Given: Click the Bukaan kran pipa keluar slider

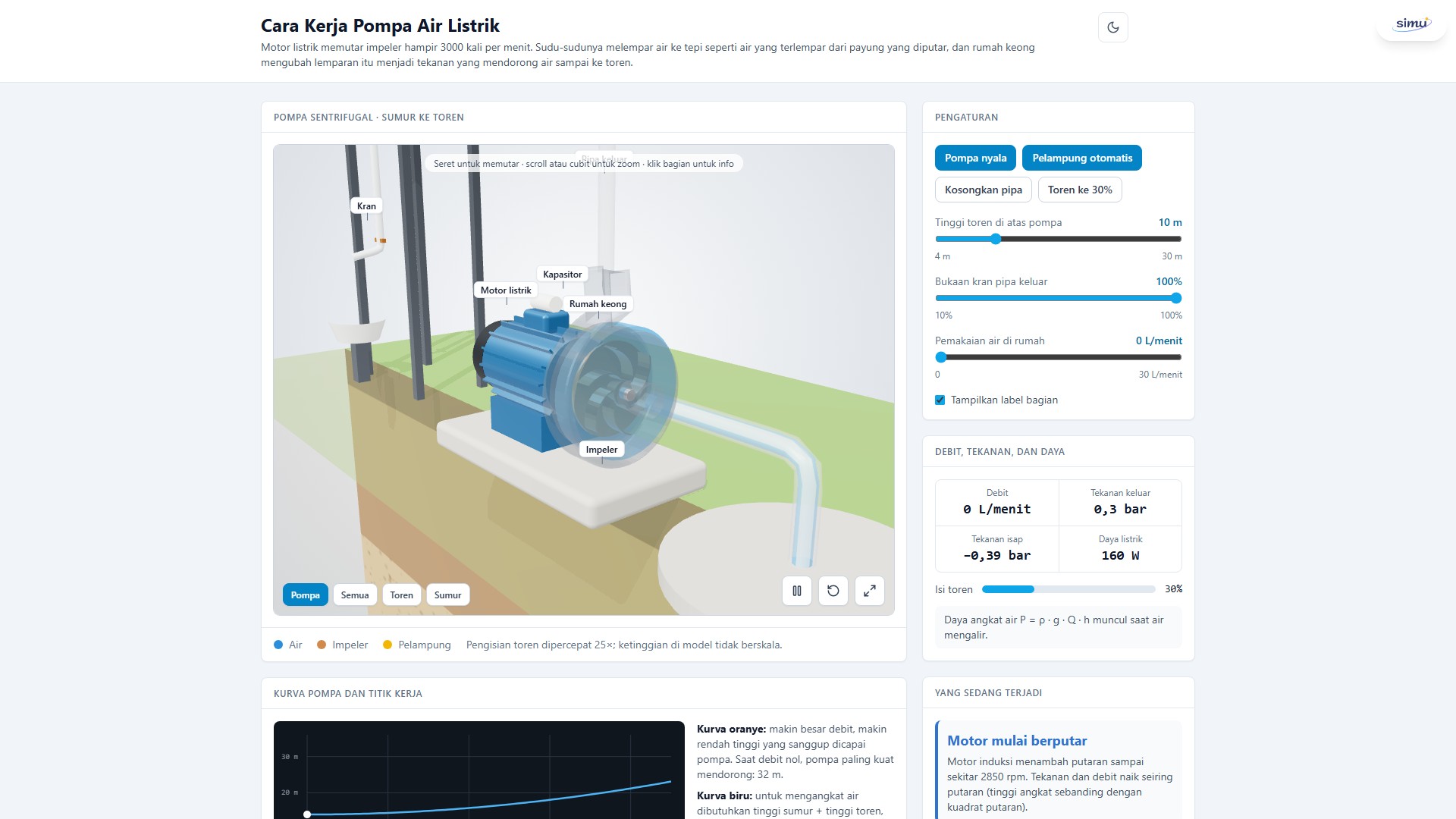Looking at the screenshot, I should click(1059, 298).
